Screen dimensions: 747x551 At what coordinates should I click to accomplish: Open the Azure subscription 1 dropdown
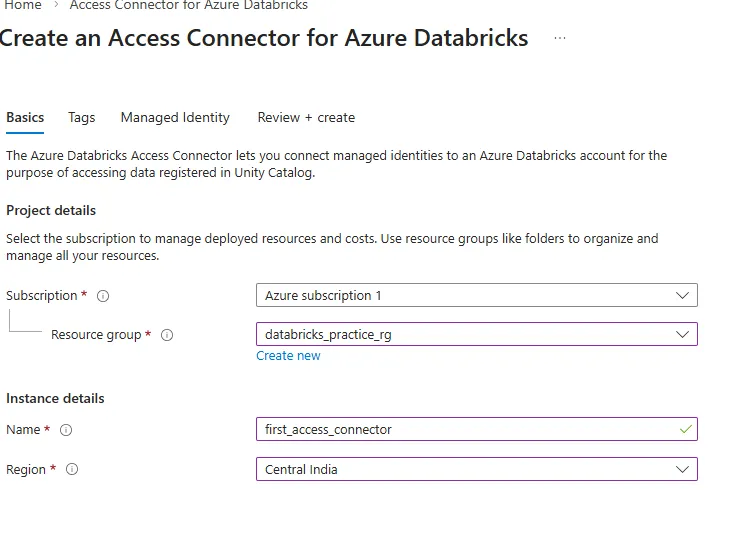(476, 295)
